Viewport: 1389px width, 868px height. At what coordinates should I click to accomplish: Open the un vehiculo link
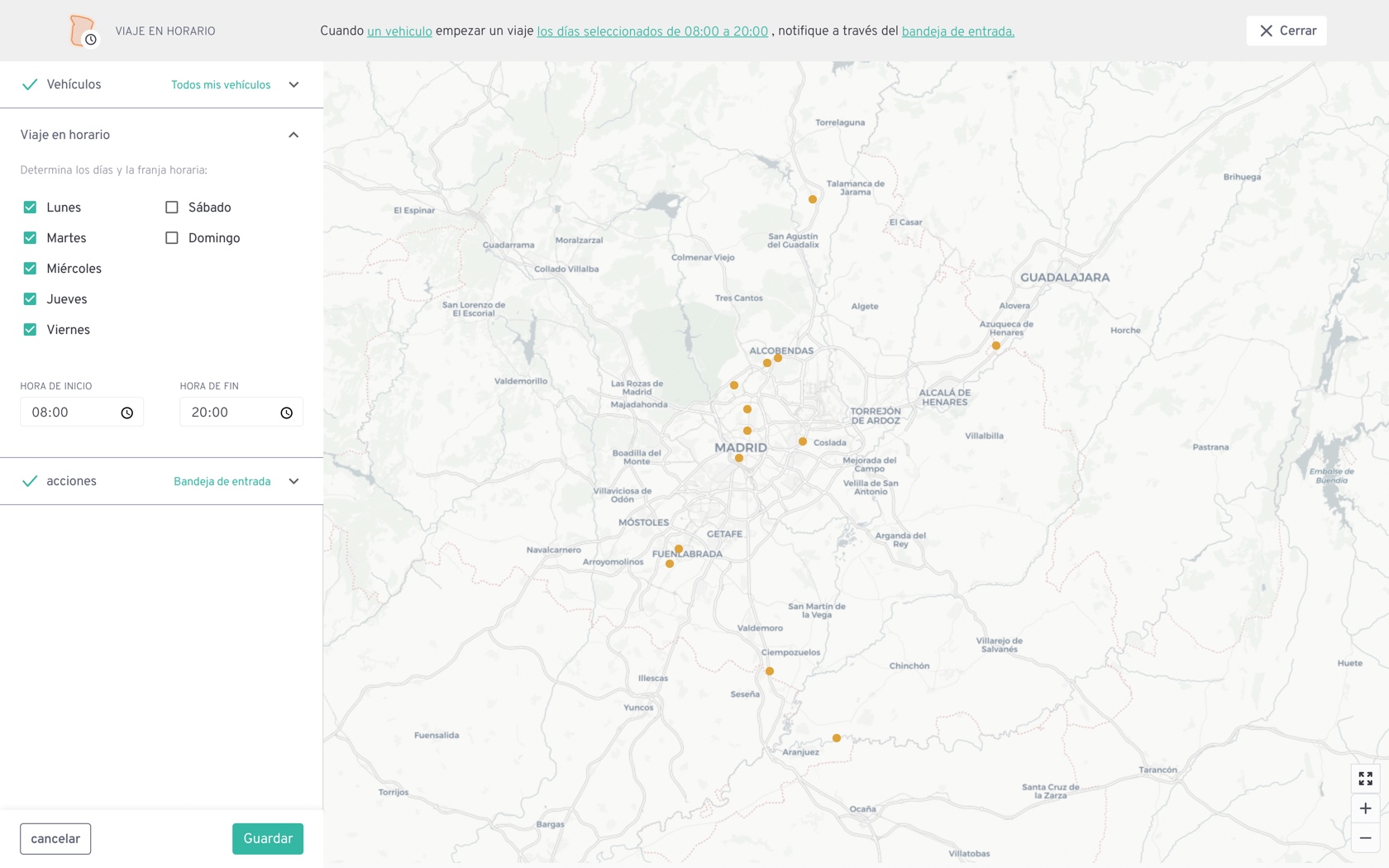[399, 31]
